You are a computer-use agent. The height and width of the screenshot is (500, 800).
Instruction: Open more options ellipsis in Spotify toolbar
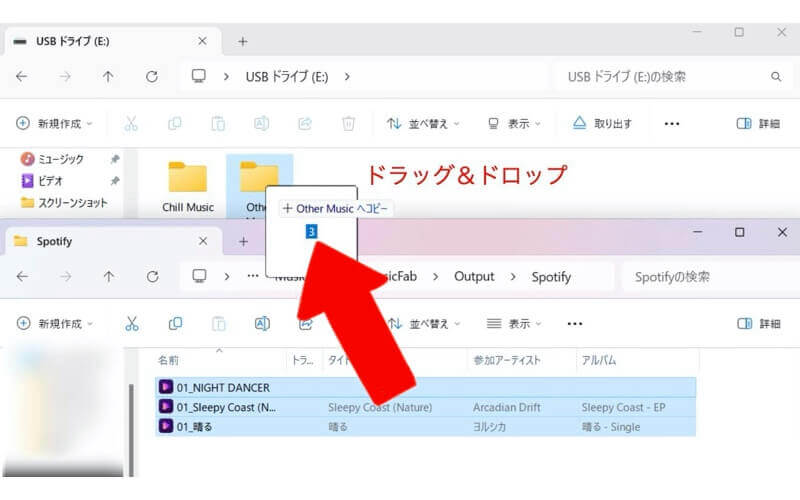tap(575, 323)
